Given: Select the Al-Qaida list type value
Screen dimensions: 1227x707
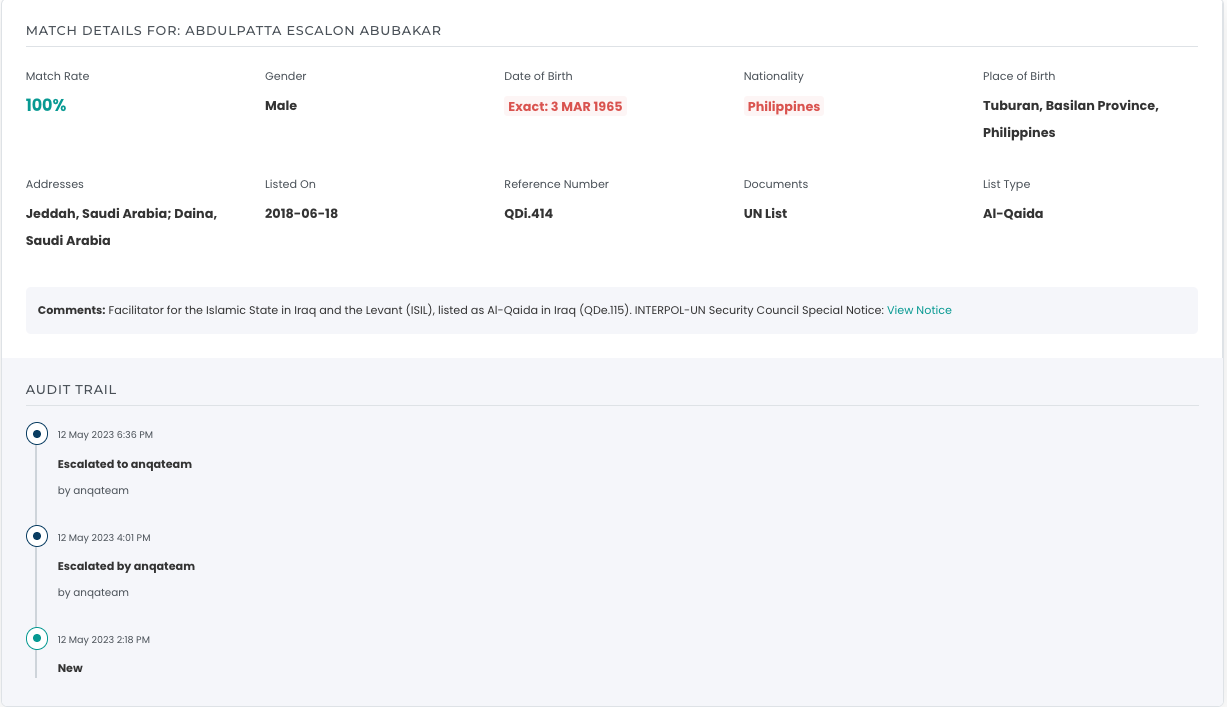Looking at the screenshot, I should tap(1012, 214).
